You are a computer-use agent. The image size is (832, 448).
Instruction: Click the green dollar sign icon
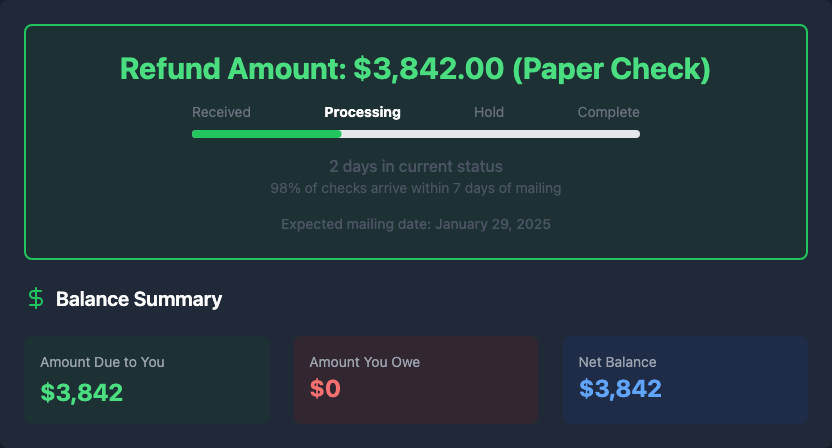pos(36,298)
